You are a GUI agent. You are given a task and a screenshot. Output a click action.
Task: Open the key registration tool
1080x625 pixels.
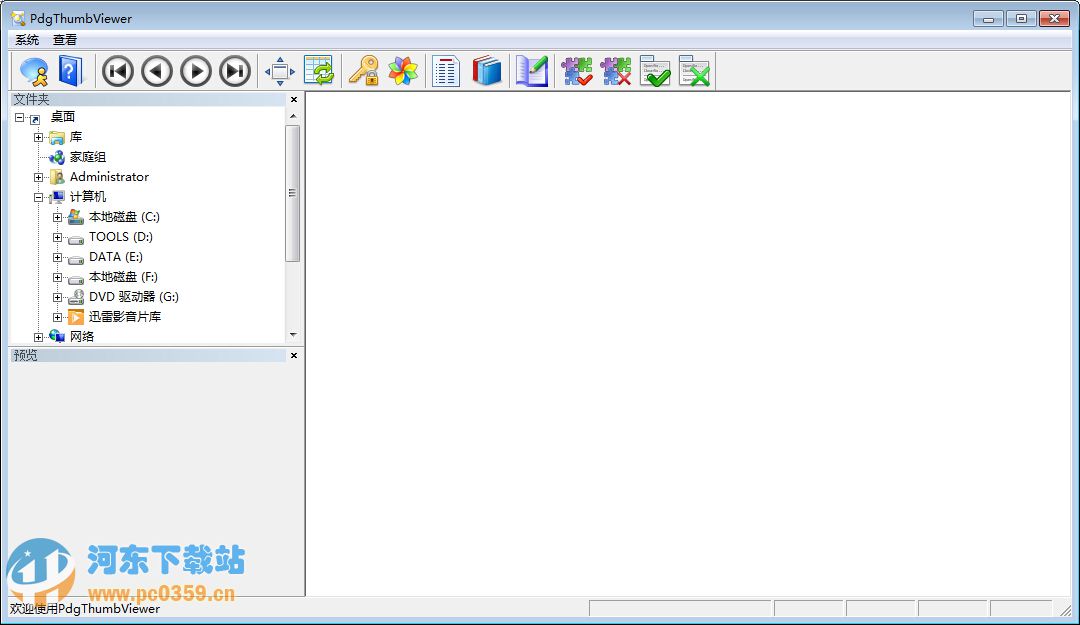point(362,71)
